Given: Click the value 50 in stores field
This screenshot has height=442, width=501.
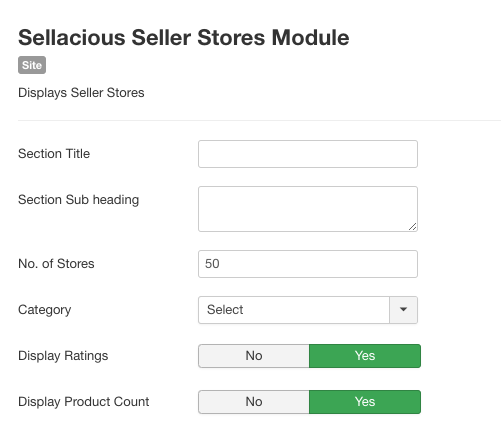Looking at the screenshot, I should (212, 264).
